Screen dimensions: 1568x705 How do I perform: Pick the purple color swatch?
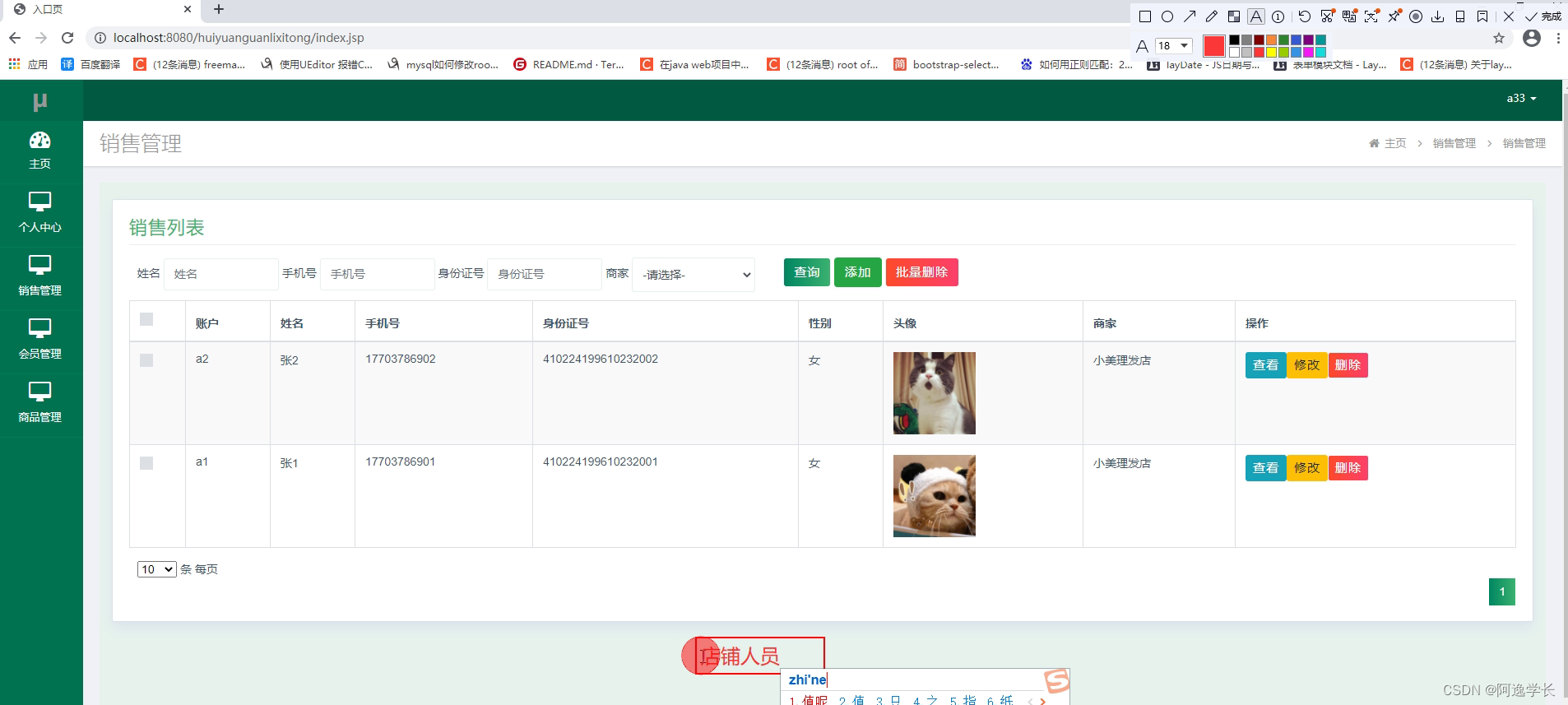click(x=1308, y=39)
